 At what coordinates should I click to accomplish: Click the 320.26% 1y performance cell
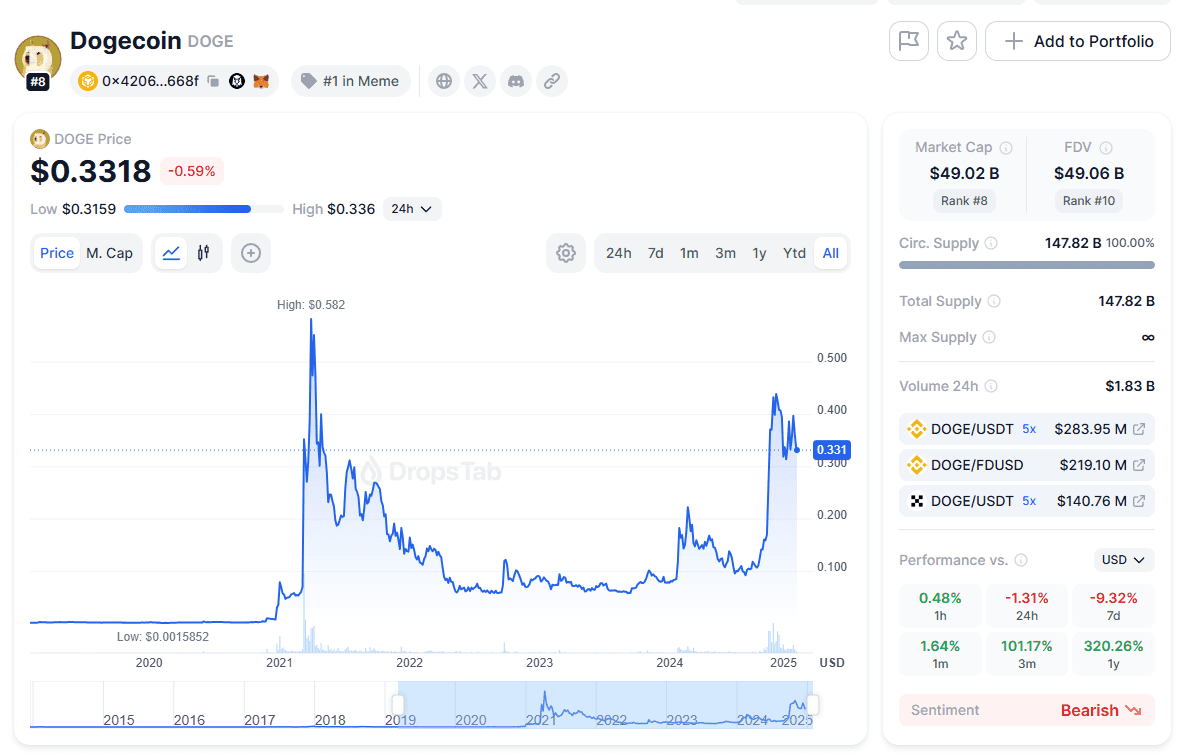click(x=1113, y=654)
